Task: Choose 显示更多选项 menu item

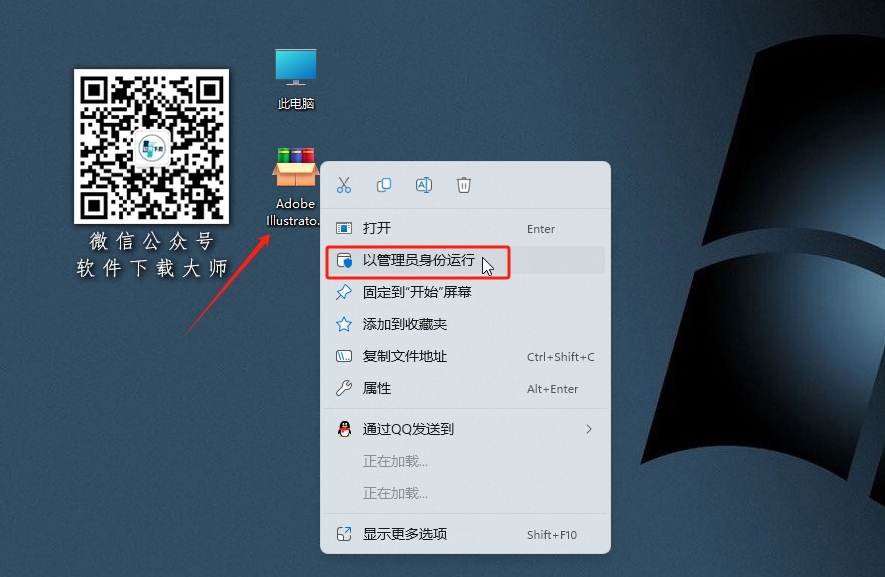Action: (x=465, y=534)
